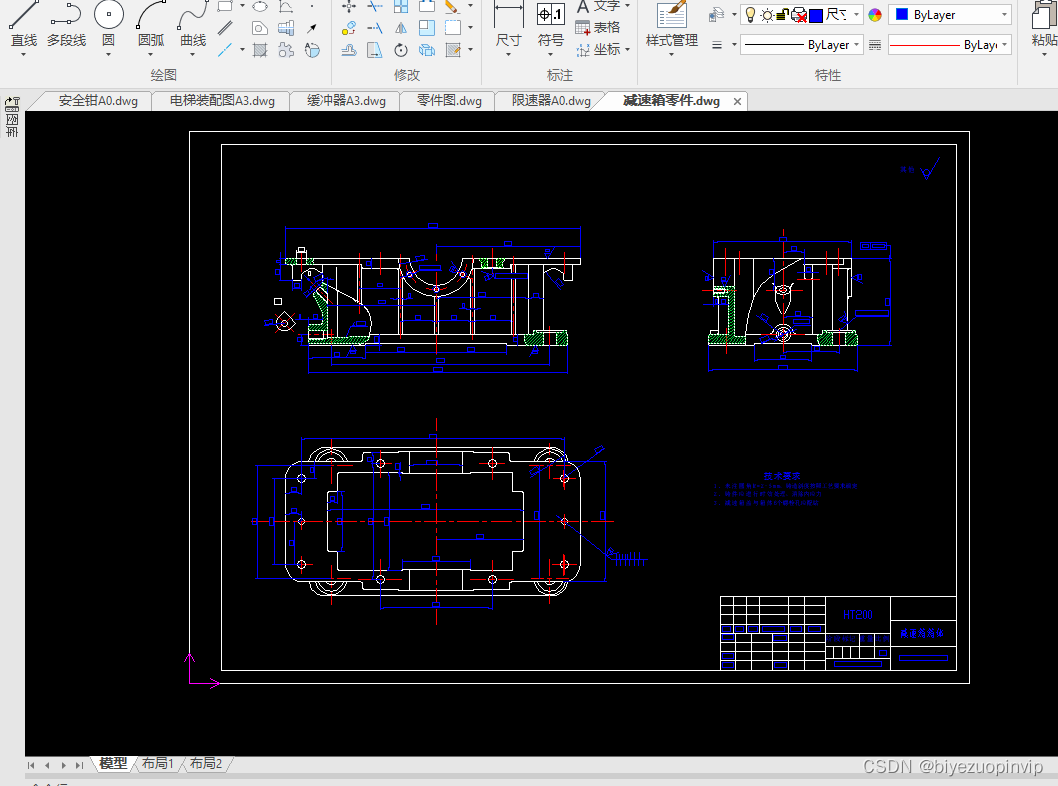Jump to last layout tab arrow
This screenshot has height=786, width=1058.
[80, 765]
